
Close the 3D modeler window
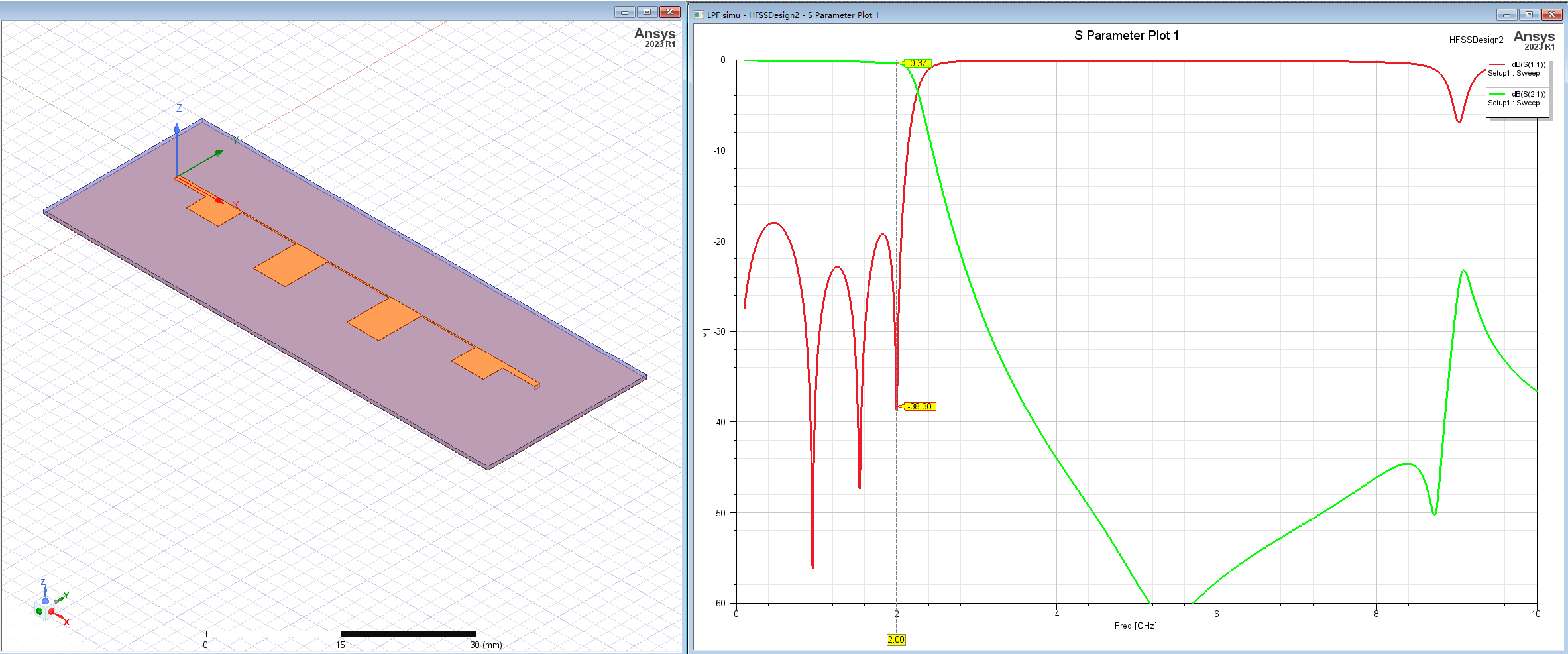[670, 12]
